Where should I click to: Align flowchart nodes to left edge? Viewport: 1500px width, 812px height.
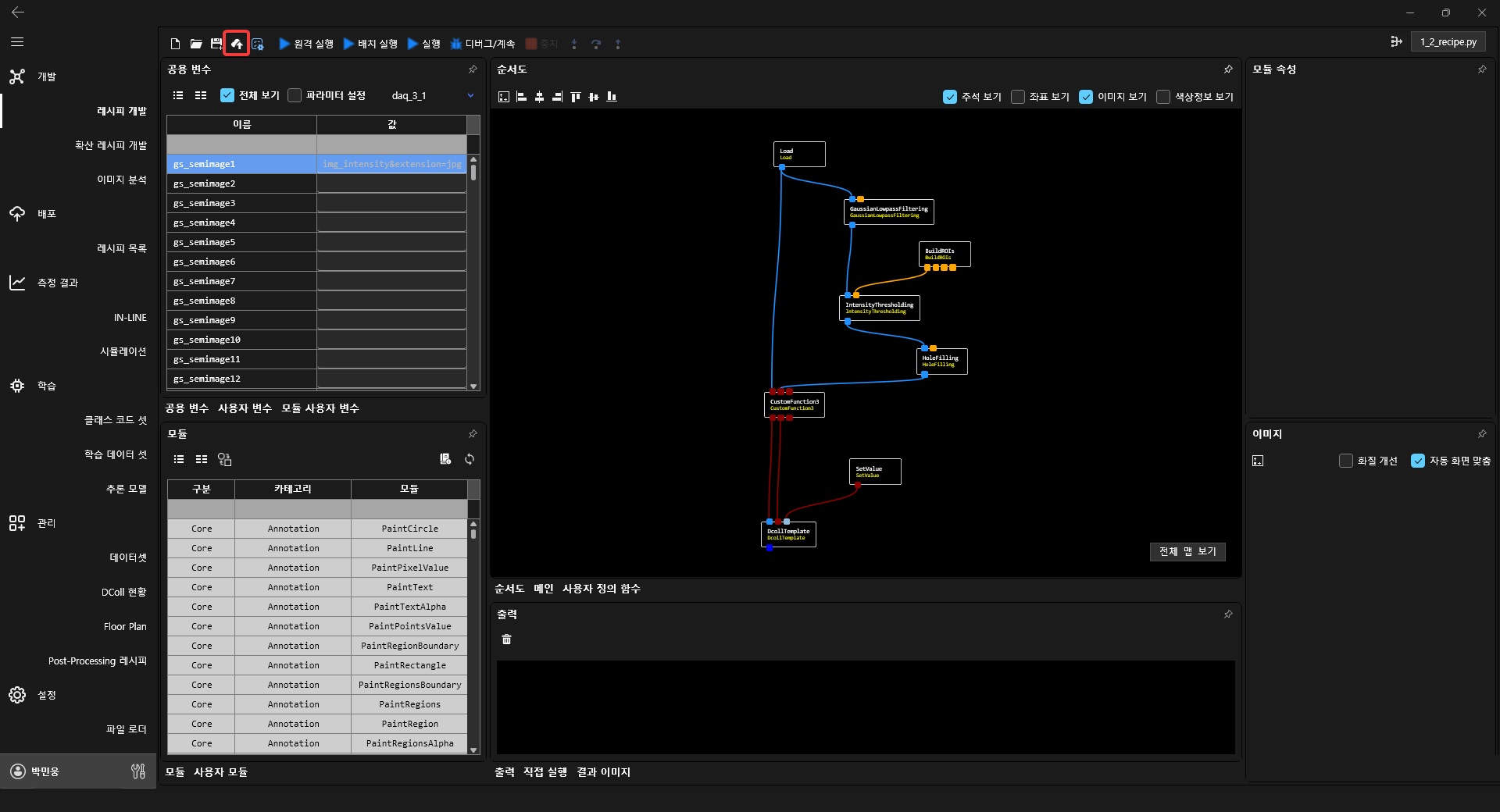[x=521, y=97]
